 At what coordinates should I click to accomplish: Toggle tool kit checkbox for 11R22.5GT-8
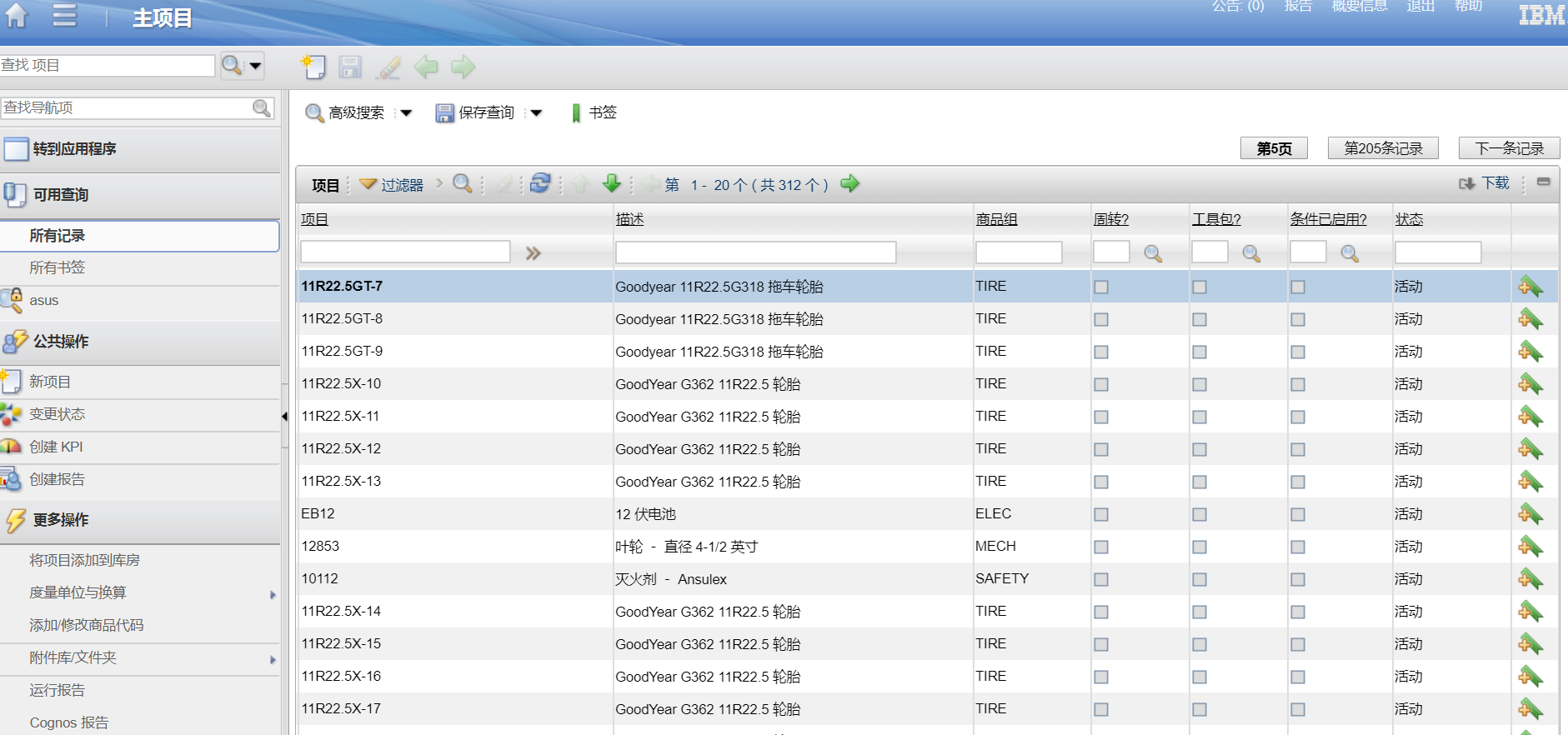[1200, 319]
